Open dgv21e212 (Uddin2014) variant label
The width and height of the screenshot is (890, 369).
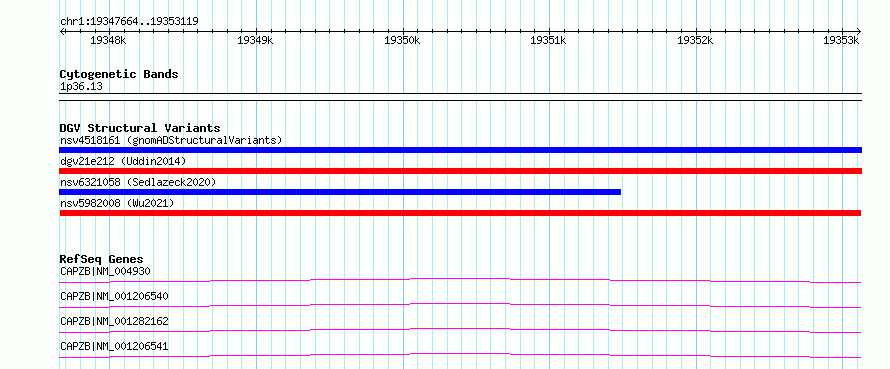coord(123,161)
